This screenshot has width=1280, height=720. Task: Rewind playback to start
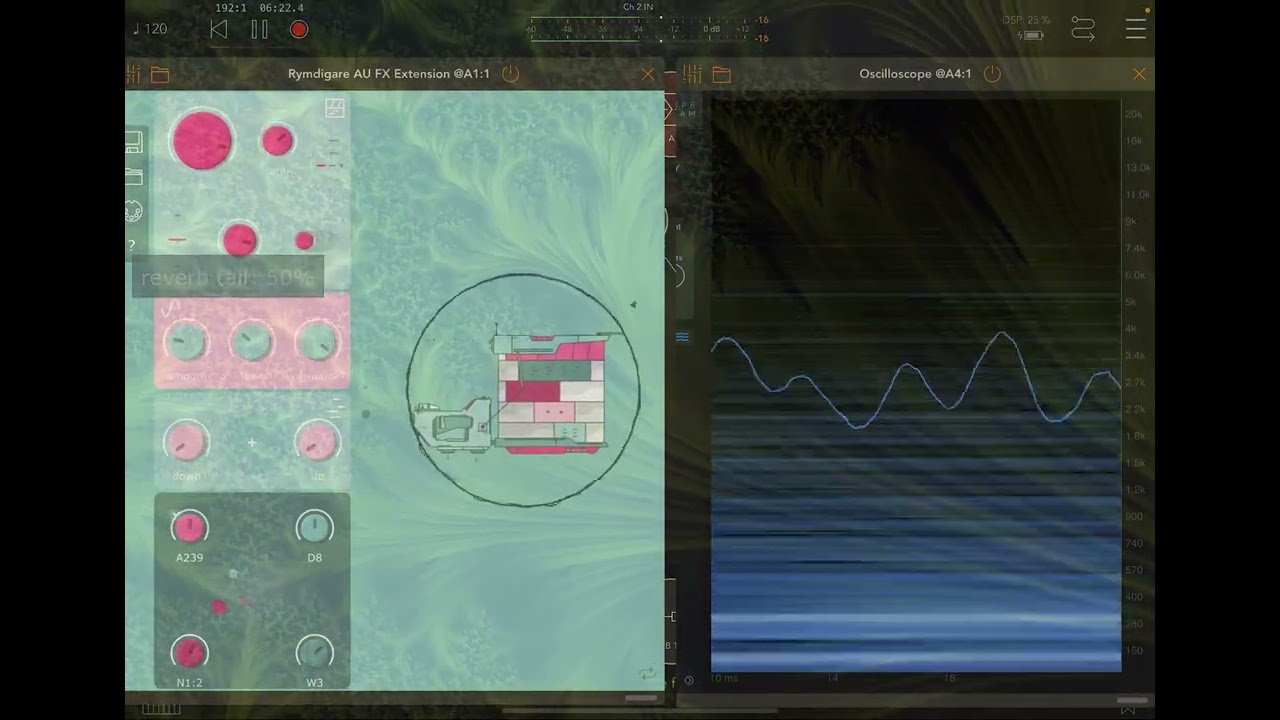pos(218,29)
